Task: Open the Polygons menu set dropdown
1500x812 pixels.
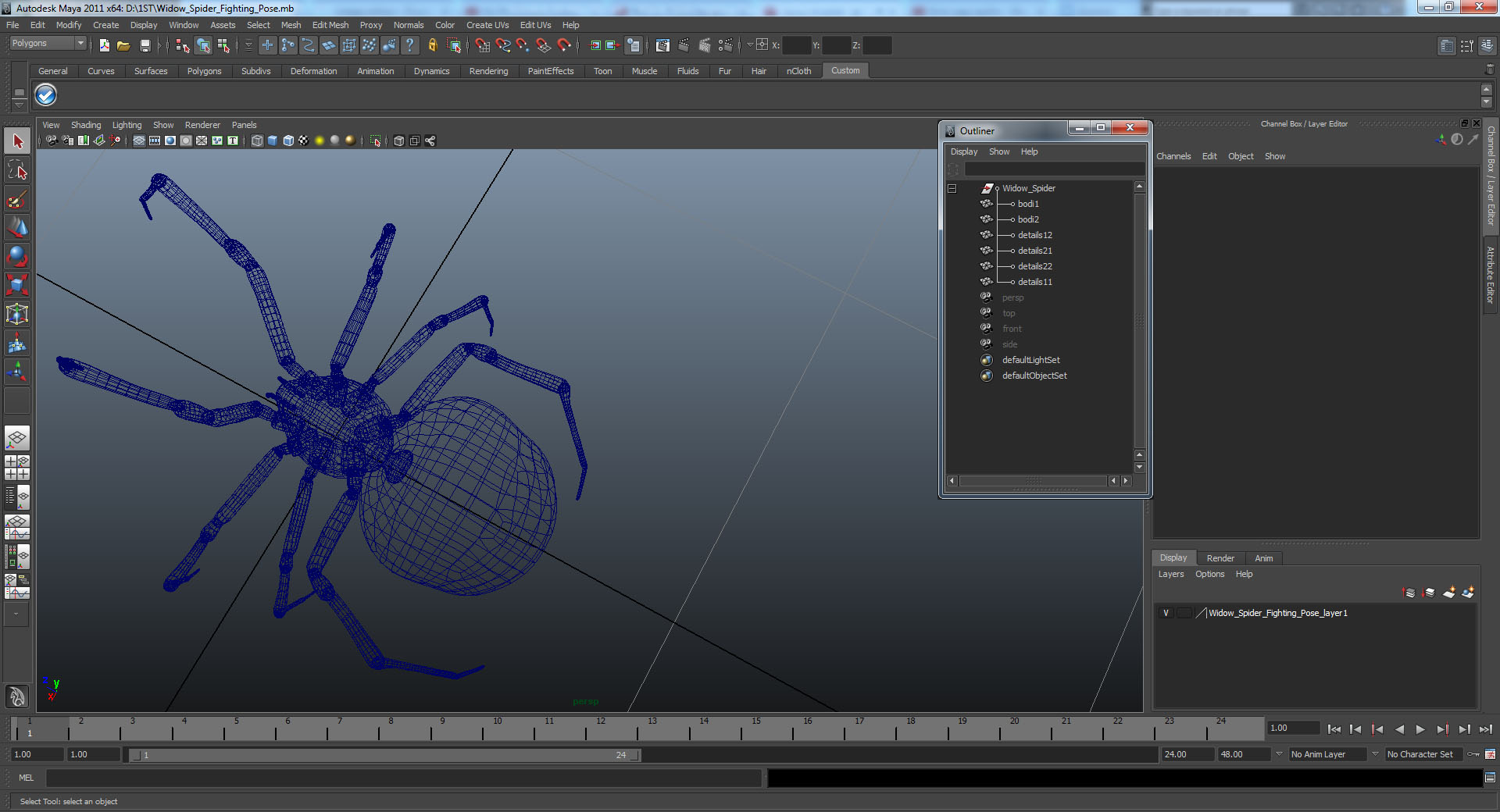Action: (48, 44)
